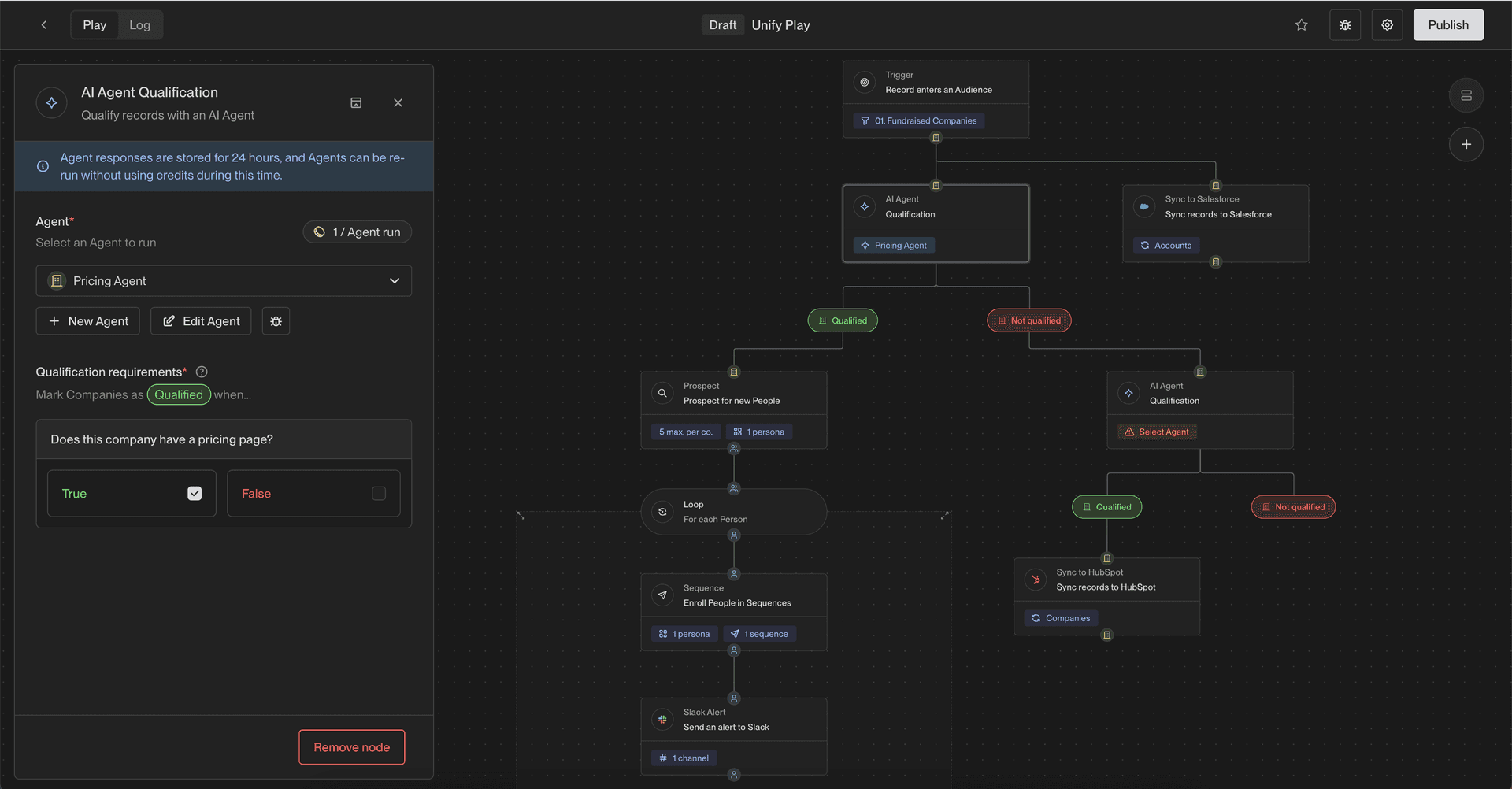Uncheck the True option for the pricing question
Image resolution: width=1512 pixels, height=789 pixels.
195,493
